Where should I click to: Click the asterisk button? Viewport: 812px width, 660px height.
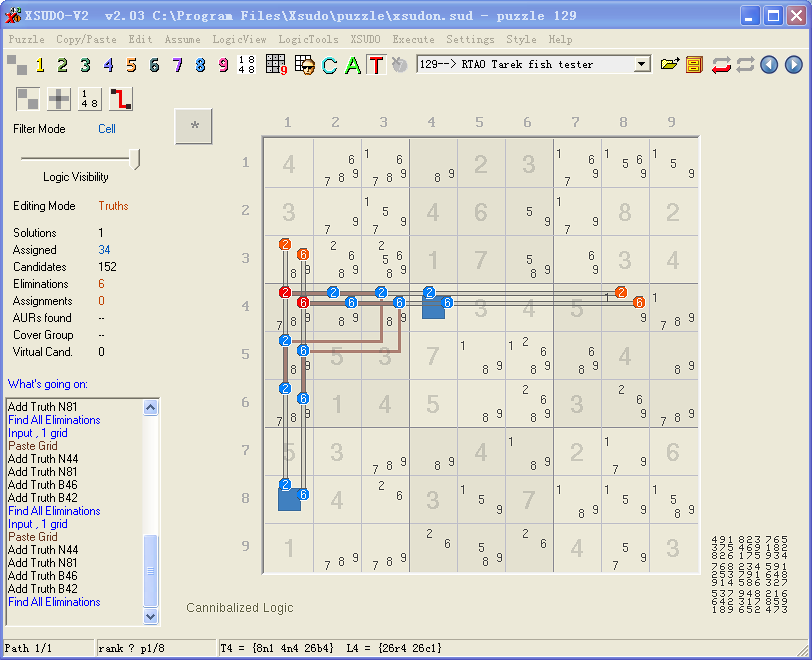[194, 126]
